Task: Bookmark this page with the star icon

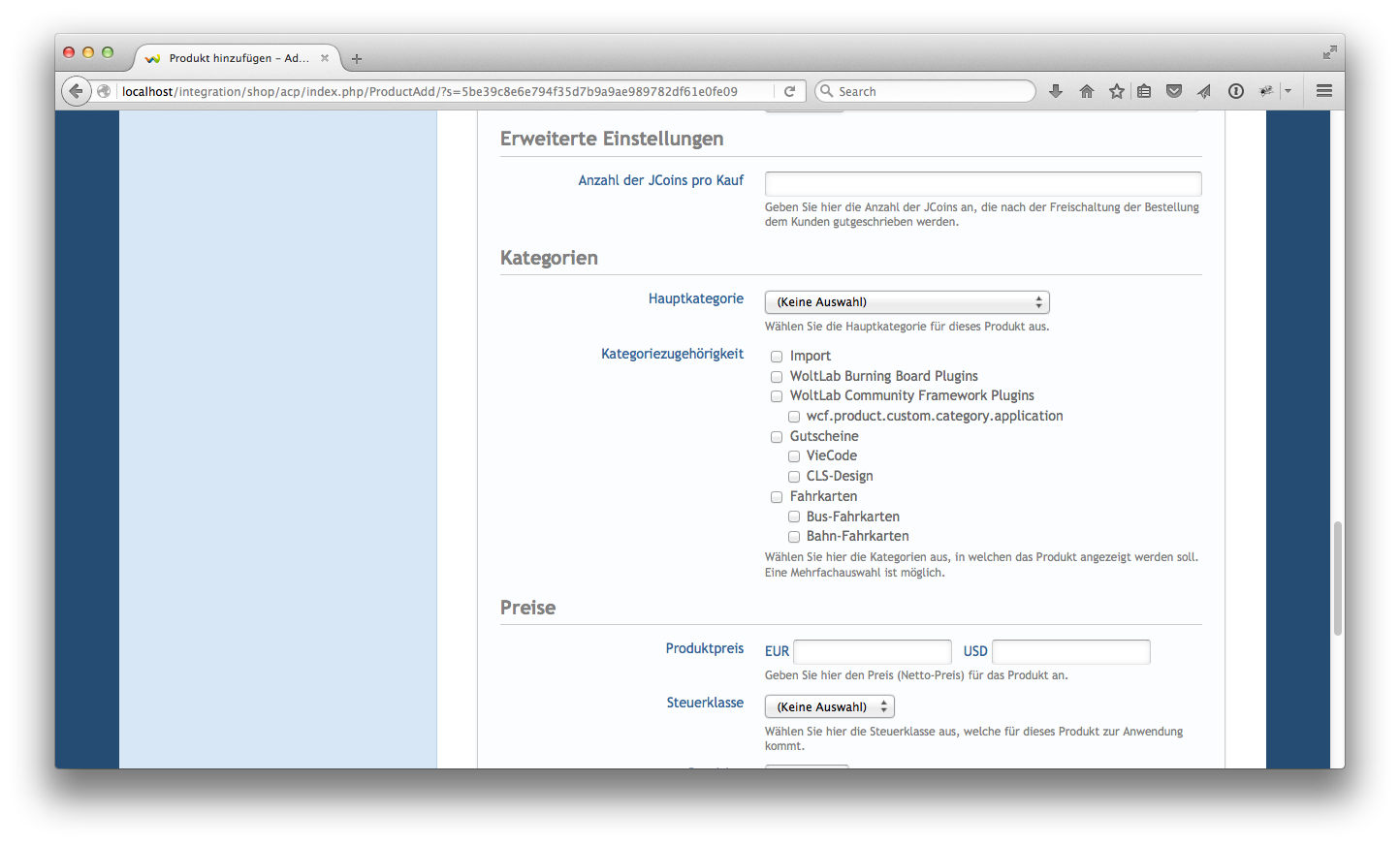Action: (x=1116, y=91)
